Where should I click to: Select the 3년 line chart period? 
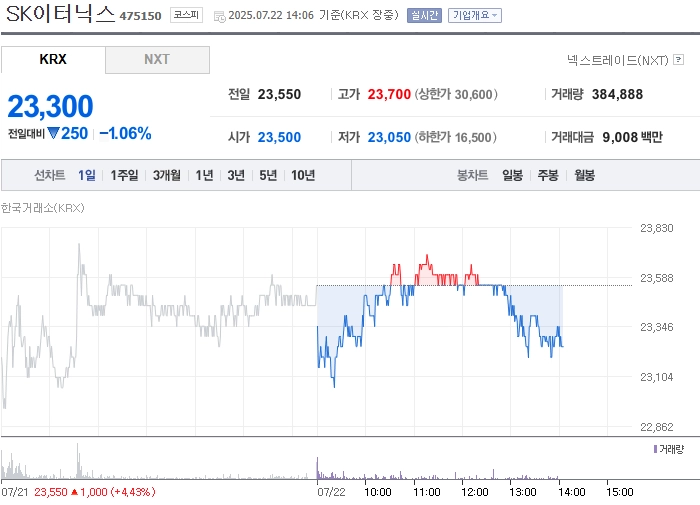(x=236, y=175)
